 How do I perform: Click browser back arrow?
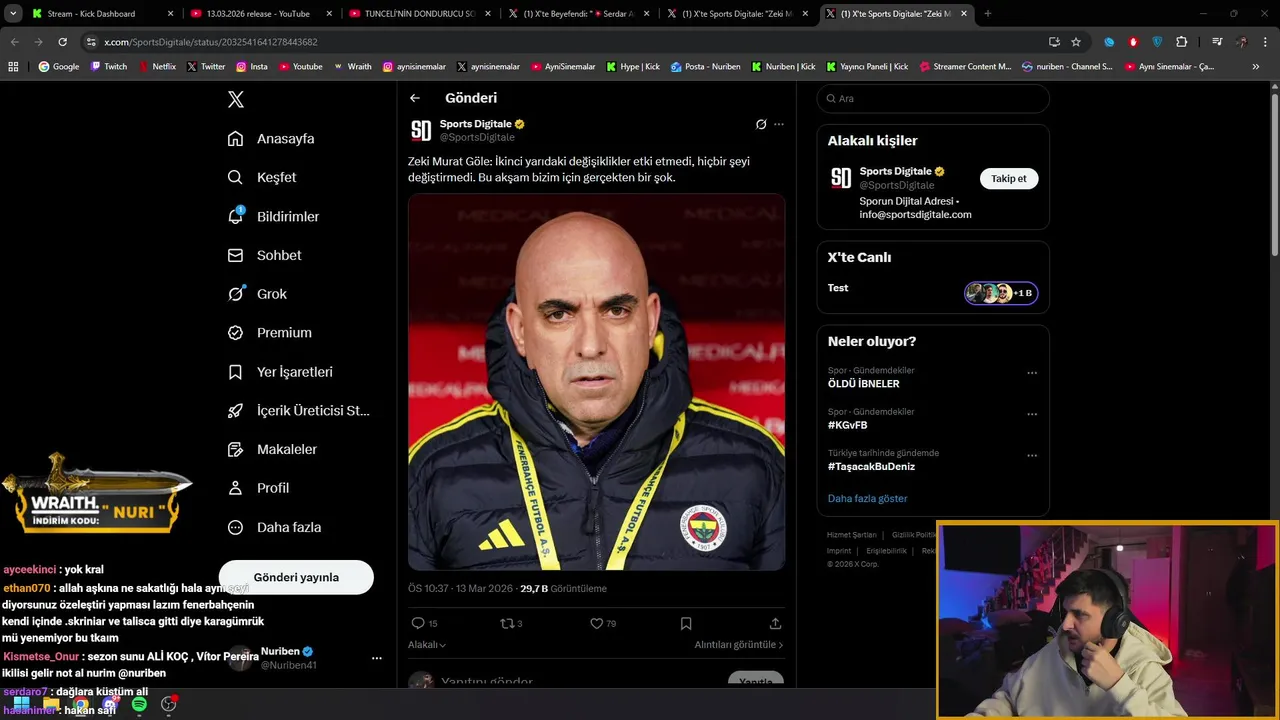15,42
